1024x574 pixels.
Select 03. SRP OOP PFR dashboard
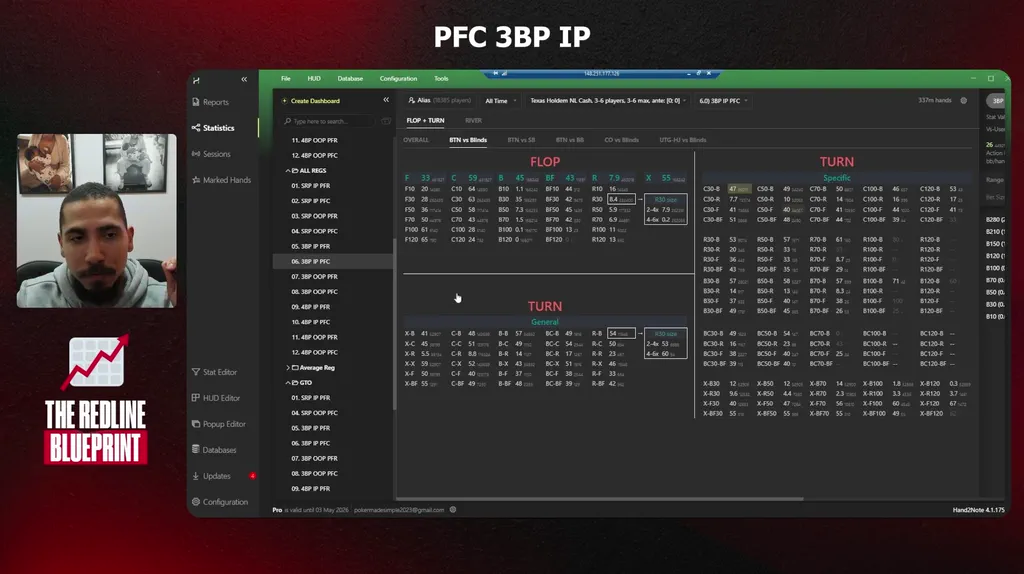pyautogui.click(x=314, y=215)
